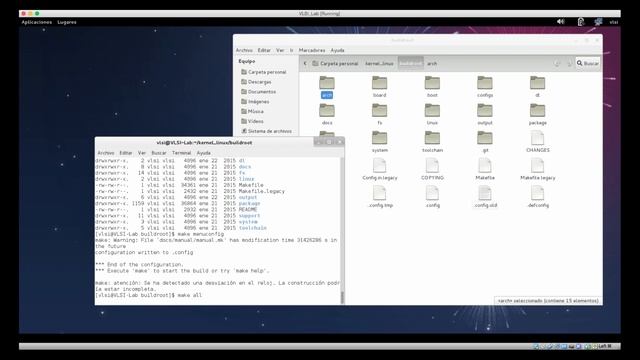Click kernel_linux path bar button
640x360 pixels.
coord(379,63)
